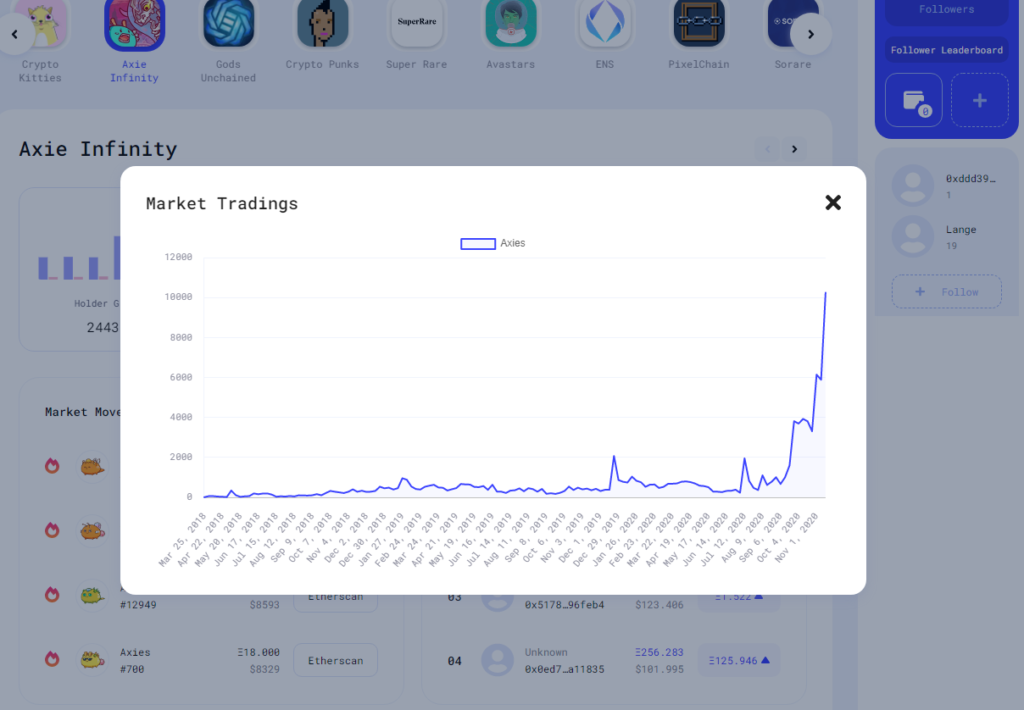Image resolution: width=1024 pixels, height=710 pixels.
Task: Click the Ξ256.283 value
Action: (x=659, y=653)
